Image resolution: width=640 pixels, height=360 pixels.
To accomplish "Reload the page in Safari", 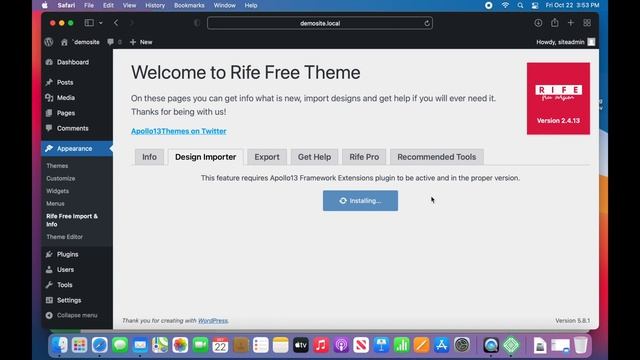I will [427, 23].
